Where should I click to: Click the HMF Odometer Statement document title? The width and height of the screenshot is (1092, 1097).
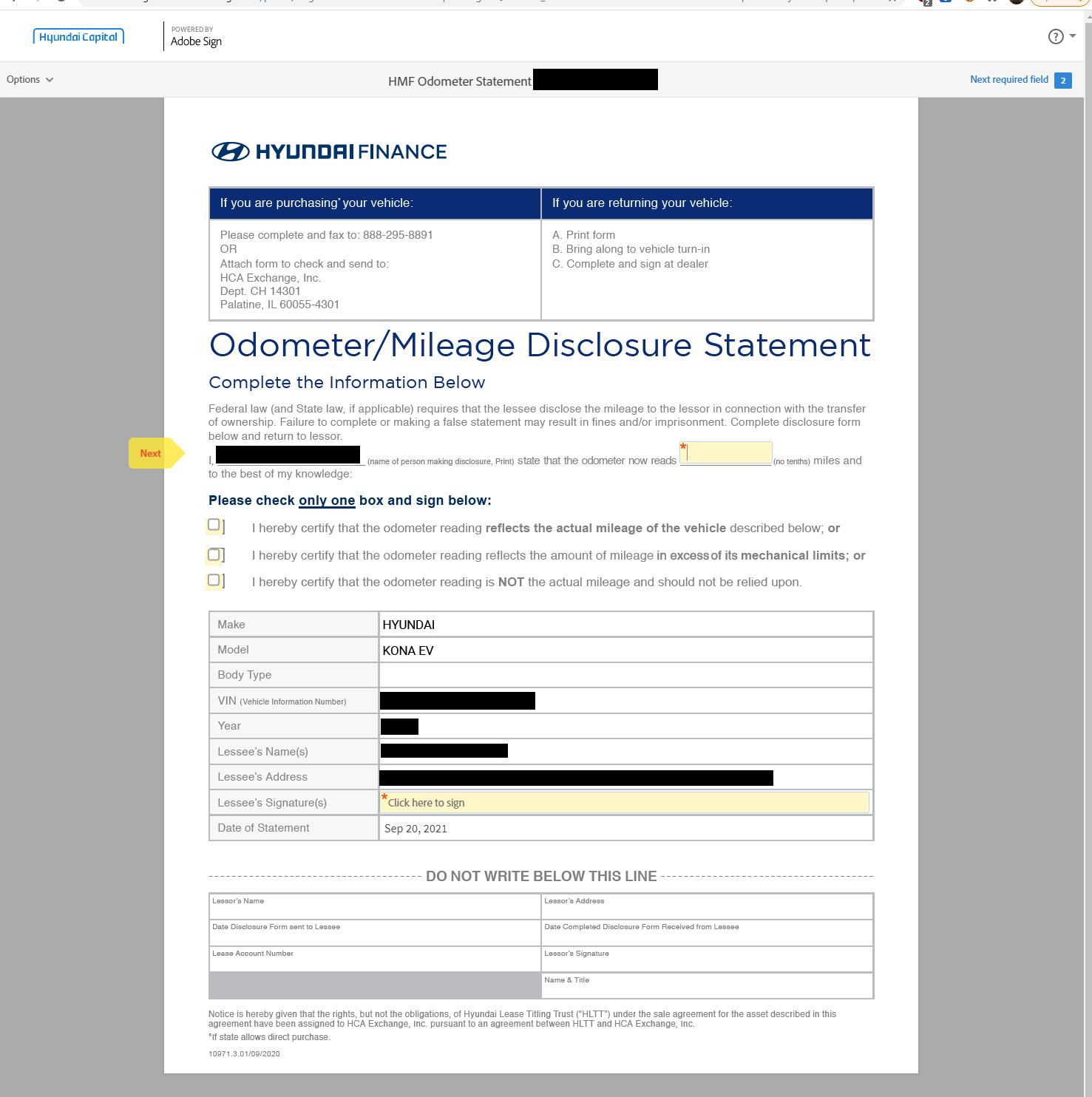(459, 81)
